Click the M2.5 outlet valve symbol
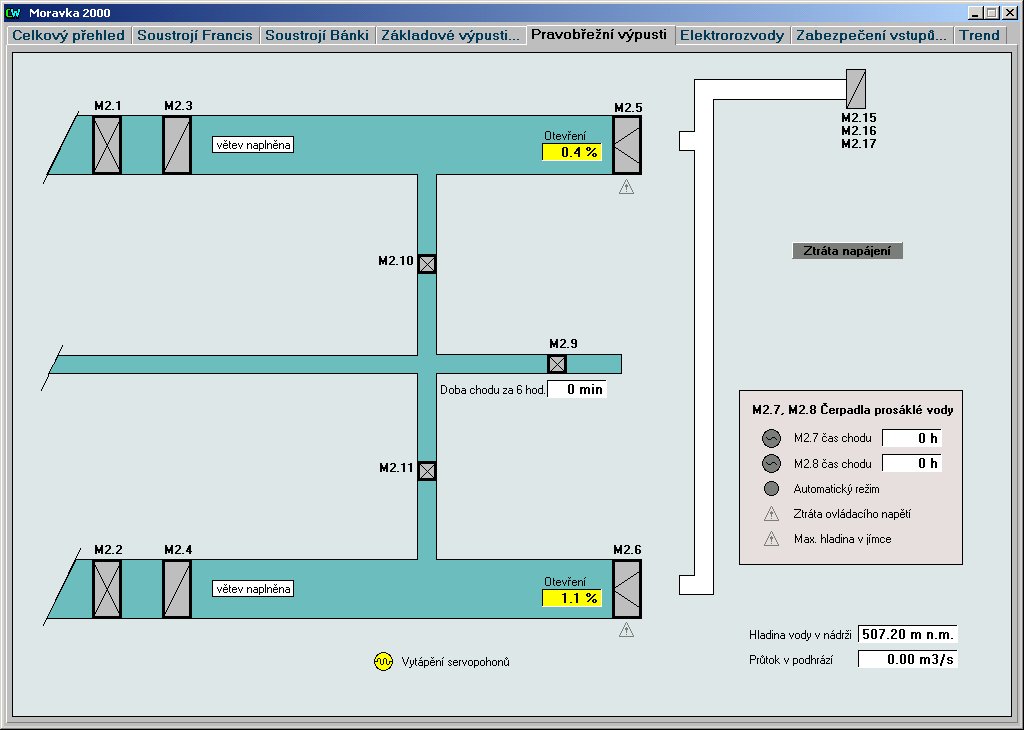Image resolution: width=1024 pixels, height=730 pixels. point(627,145)
